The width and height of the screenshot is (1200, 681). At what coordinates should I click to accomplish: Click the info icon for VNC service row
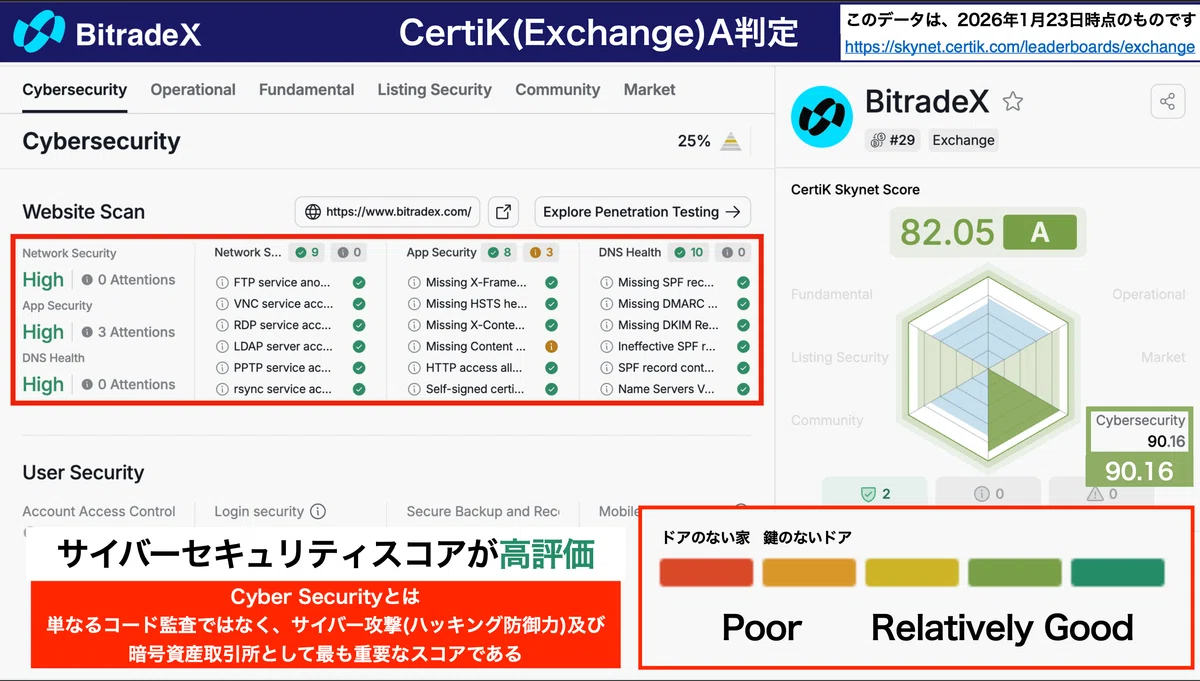click(x=221, y=304)
